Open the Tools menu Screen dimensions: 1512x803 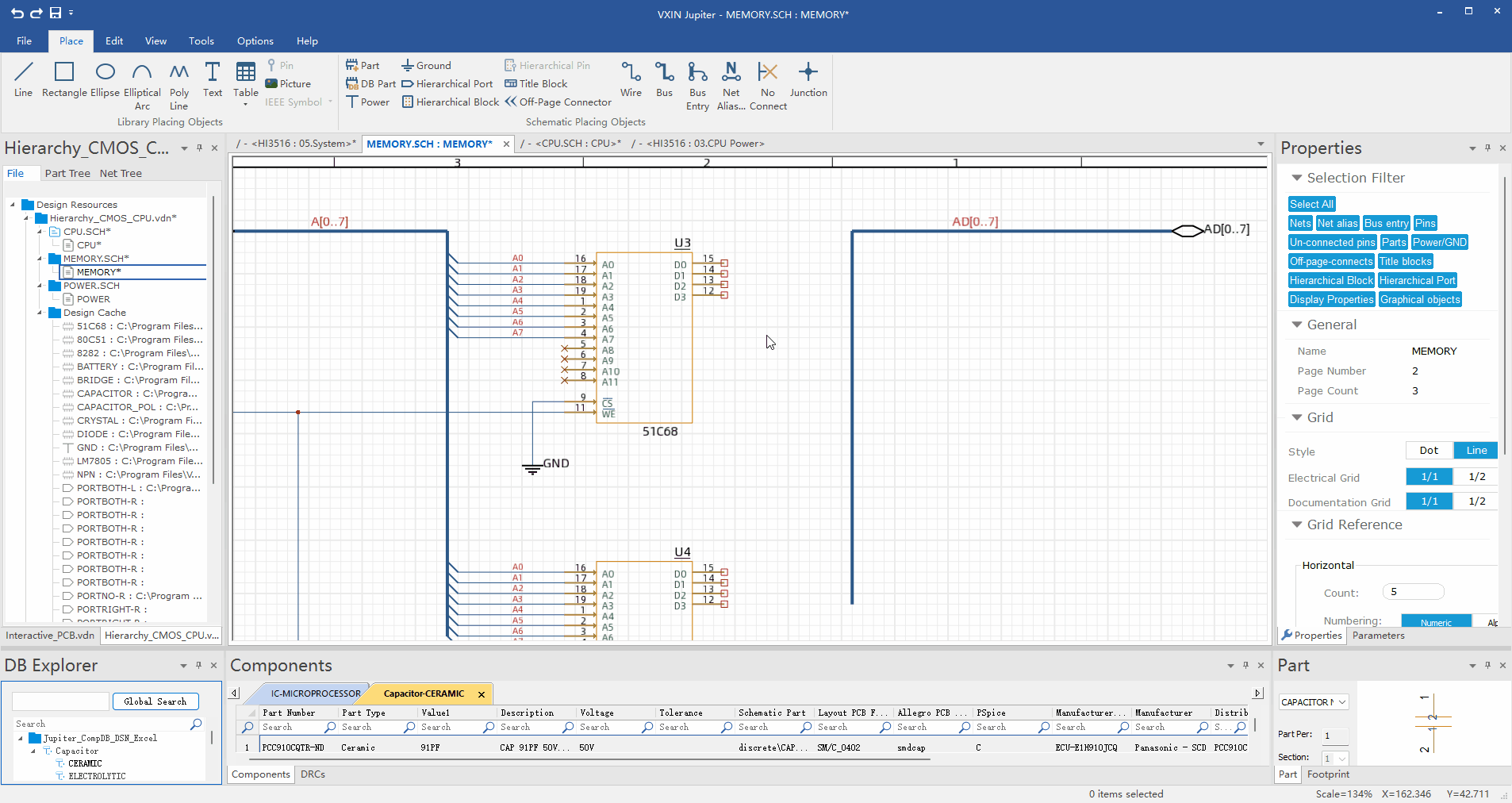point(201,41)
